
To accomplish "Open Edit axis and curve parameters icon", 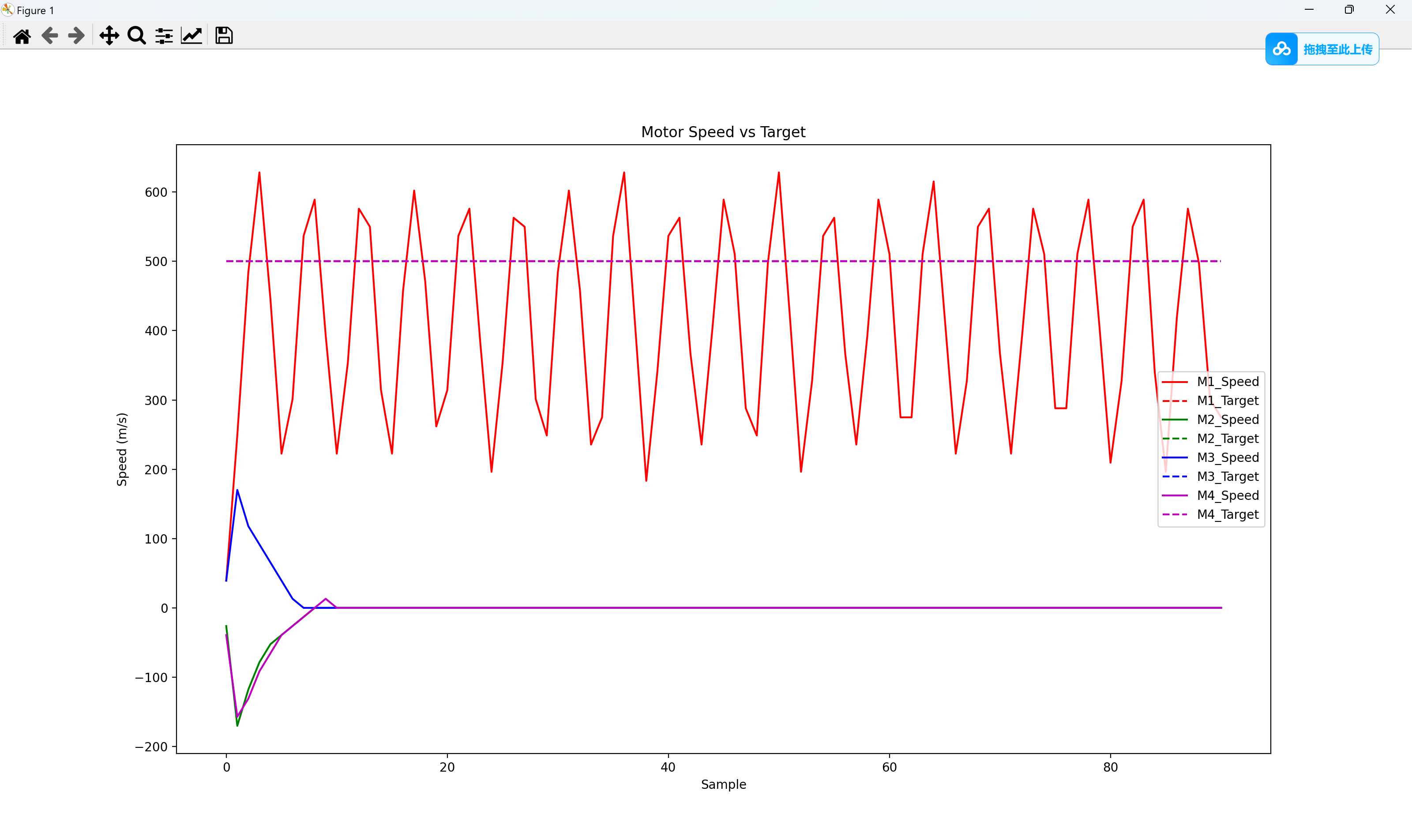I will pos(192,36).
